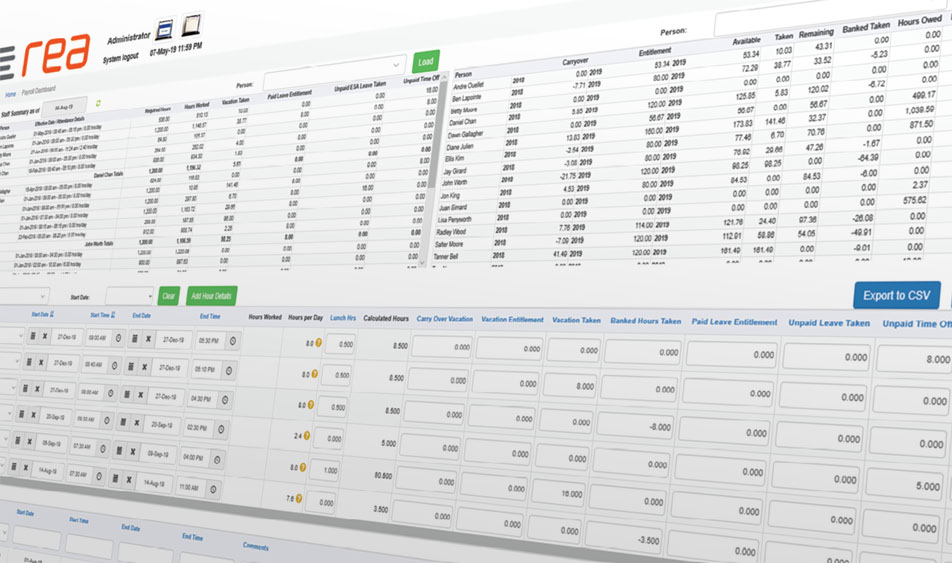This screenshot has width=952, height=563.
Task: Open clock picker for 04:30 PM end time
Action: [225, 400]
